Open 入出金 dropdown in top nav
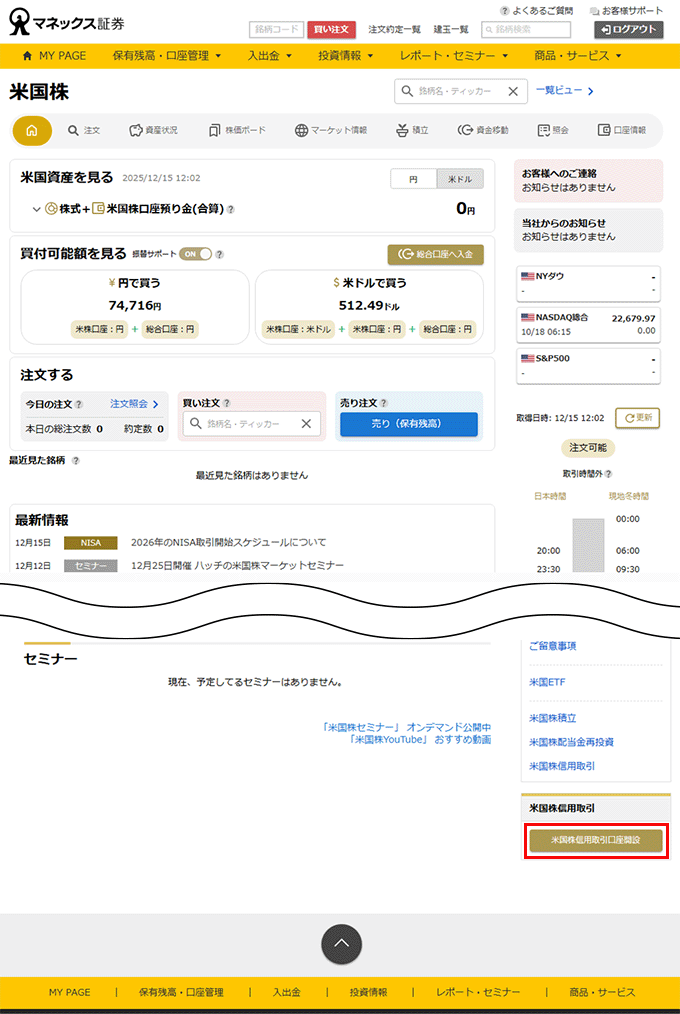 [x=270, y=56]
